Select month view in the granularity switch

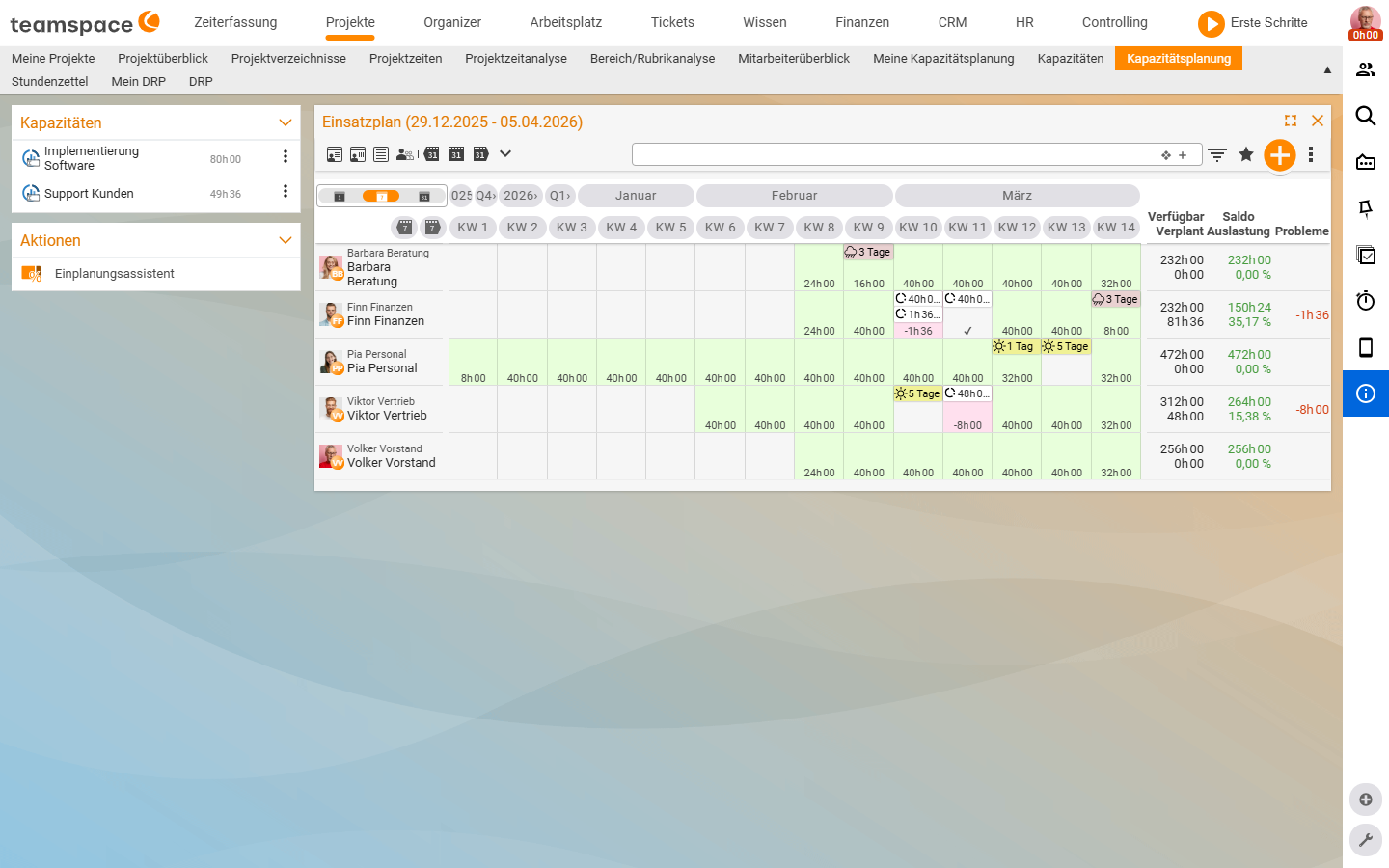(x=424, y=196)
